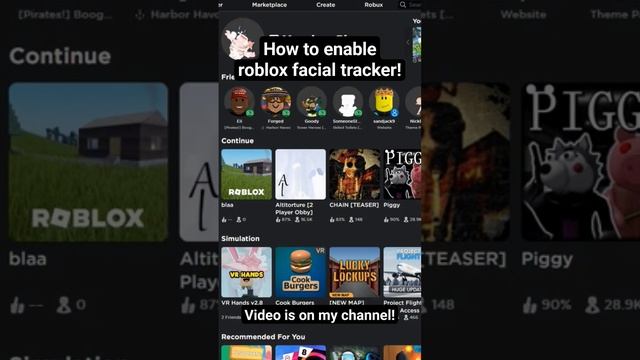Click the 'blaa' game title text
Viewport: 640px width, 360px height.
tap(227, 205)
